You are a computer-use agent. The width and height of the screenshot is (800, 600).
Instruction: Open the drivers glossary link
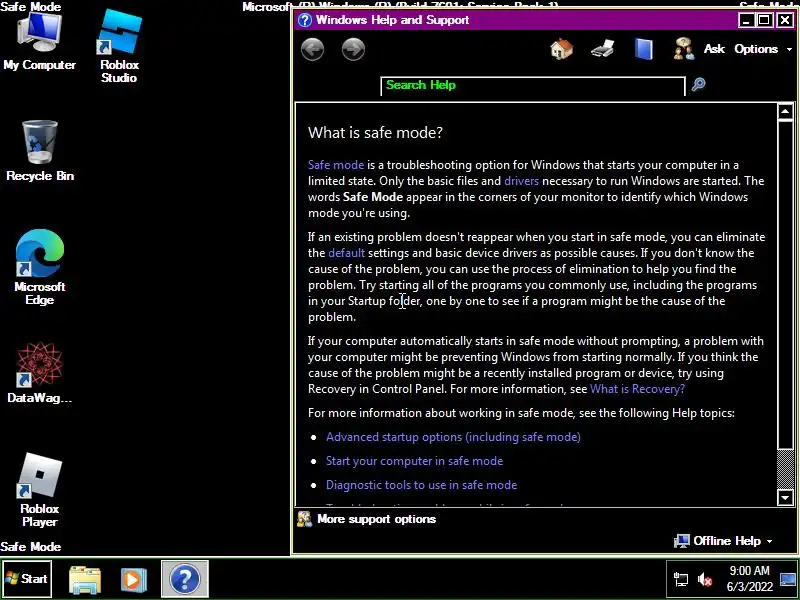pos(521,181)
